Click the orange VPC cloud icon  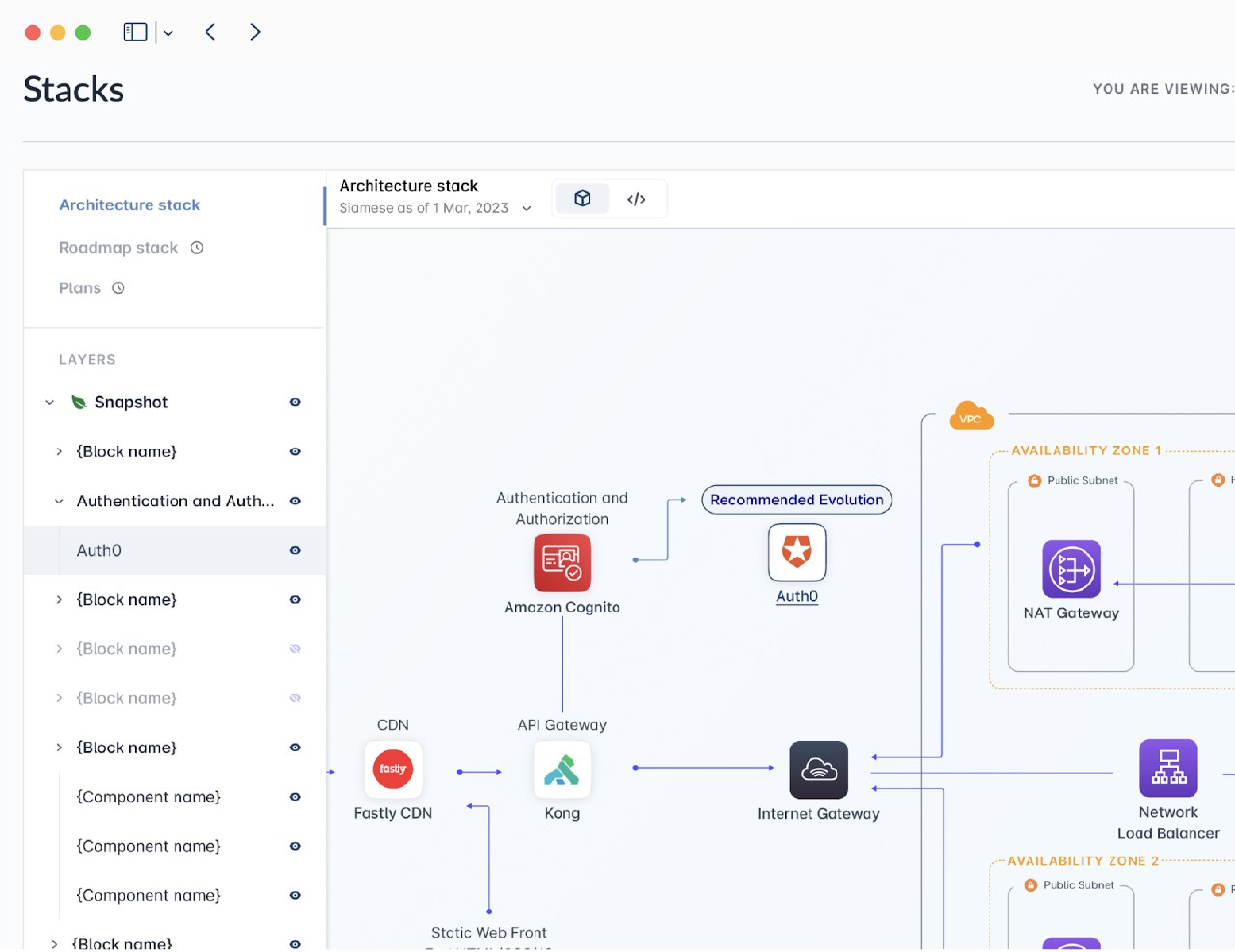point(971,417)
